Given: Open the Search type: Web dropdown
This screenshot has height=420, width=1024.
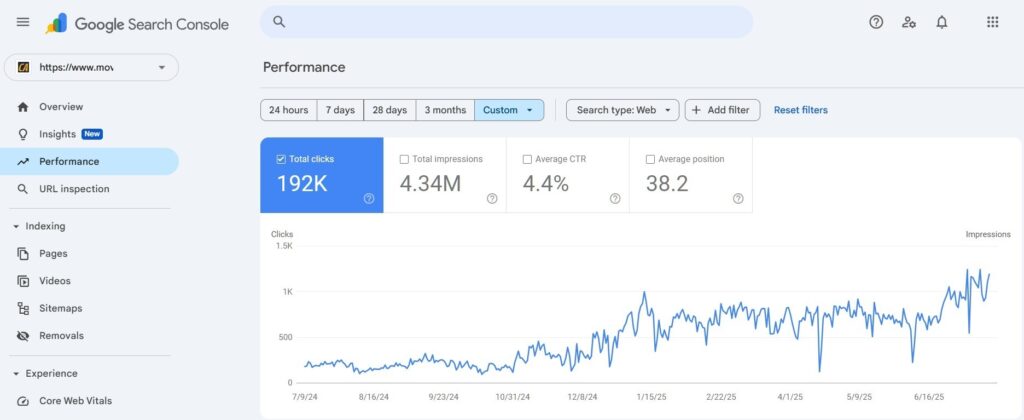Looking at the screenshot, I should pos(622,110).
